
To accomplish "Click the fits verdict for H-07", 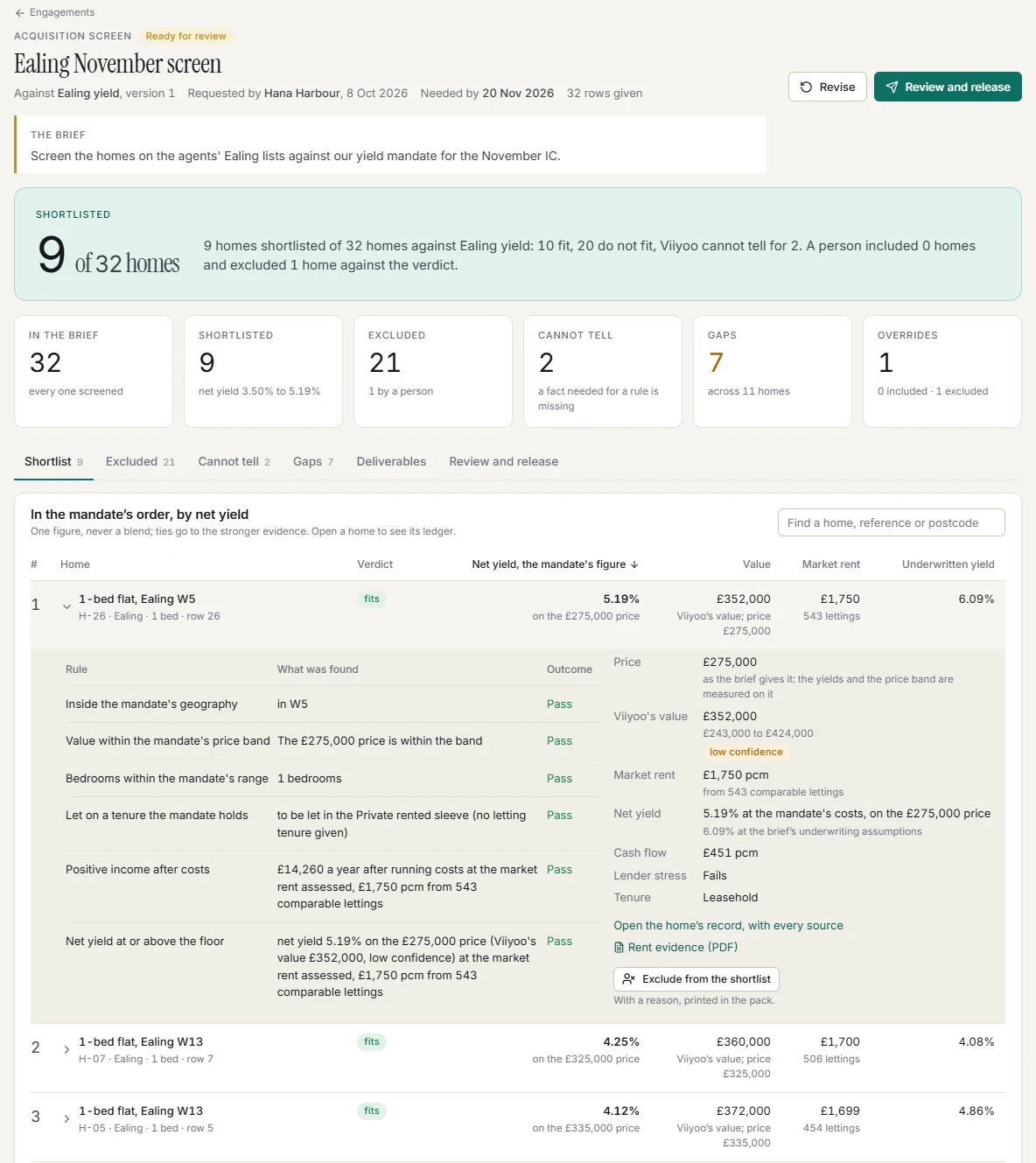I will pos(372,1042).
